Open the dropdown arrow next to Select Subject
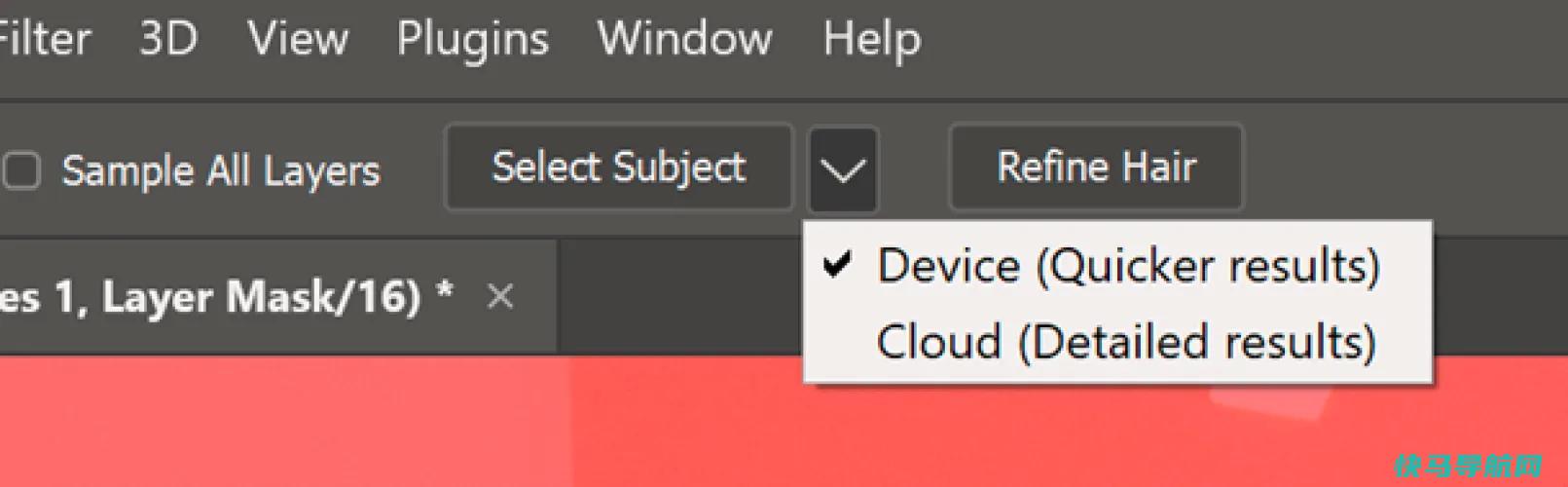The image size is (1568, 487). [843, 169]
